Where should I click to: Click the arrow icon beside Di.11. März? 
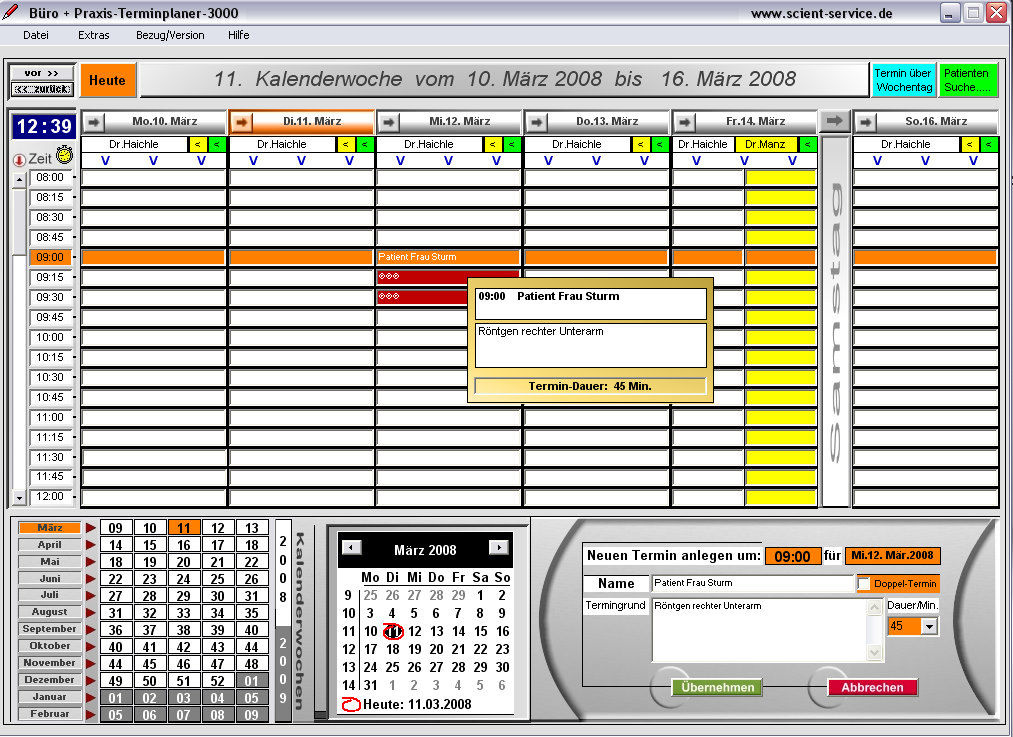pos(242,121)
